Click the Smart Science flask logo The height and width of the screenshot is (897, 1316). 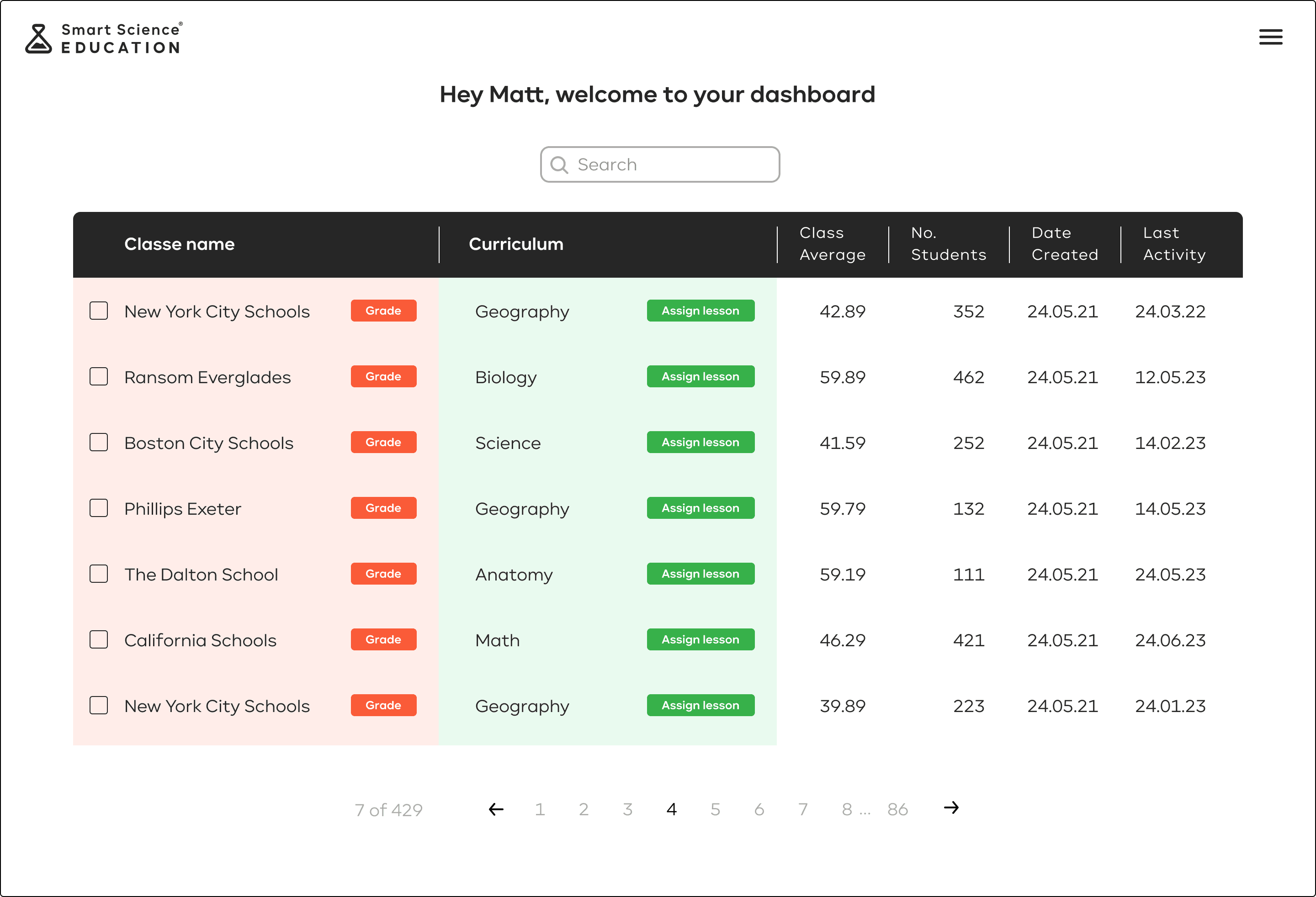[38, 38]
